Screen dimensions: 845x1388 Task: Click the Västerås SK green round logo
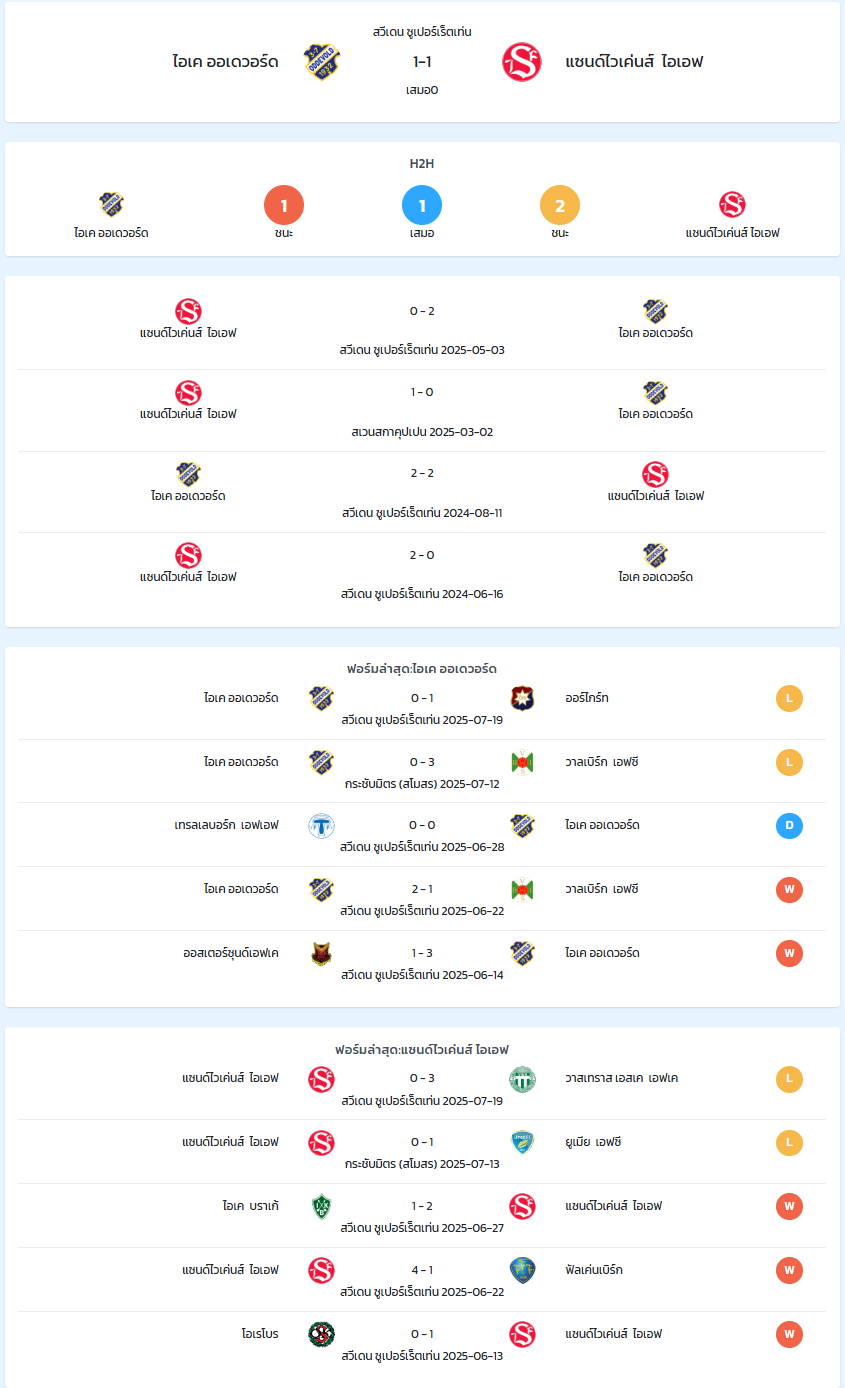point(522,1079)
